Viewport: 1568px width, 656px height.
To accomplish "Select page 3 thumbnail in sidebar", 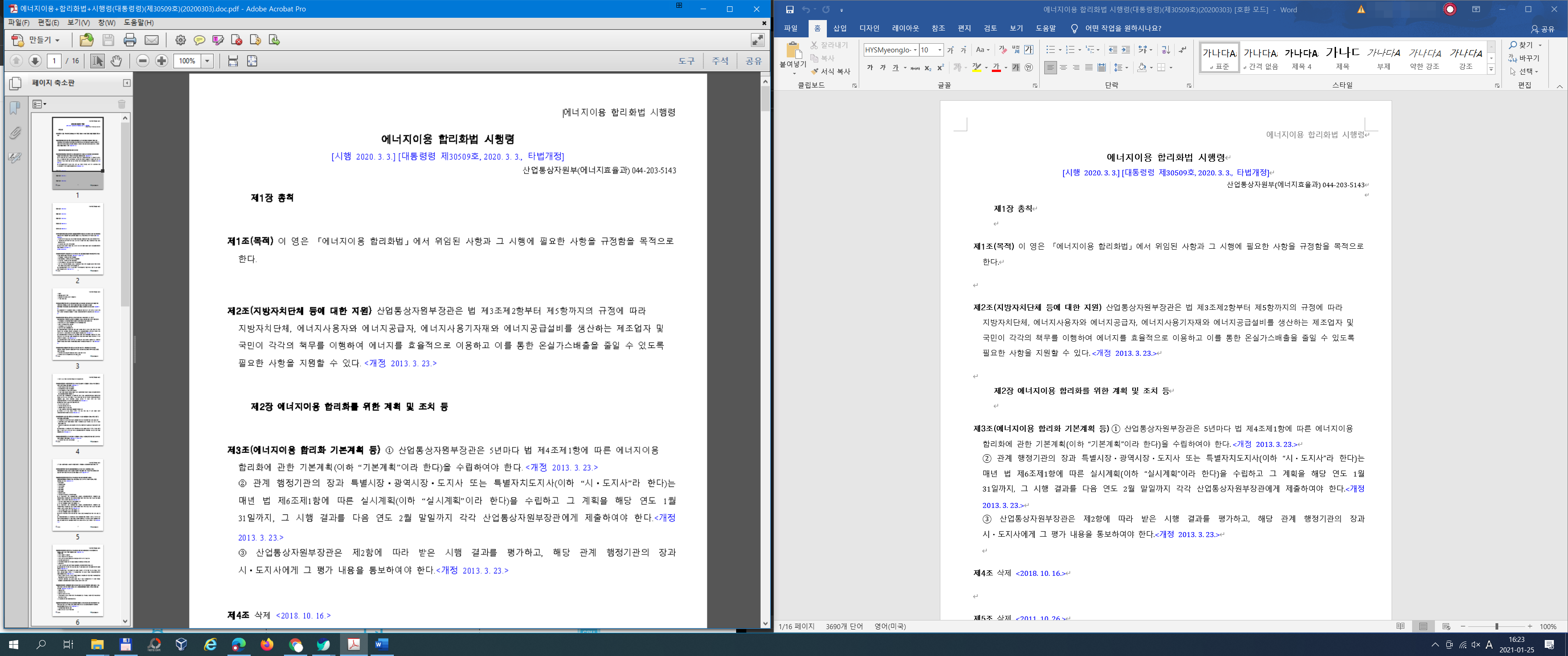I will (x=77, y=324).
